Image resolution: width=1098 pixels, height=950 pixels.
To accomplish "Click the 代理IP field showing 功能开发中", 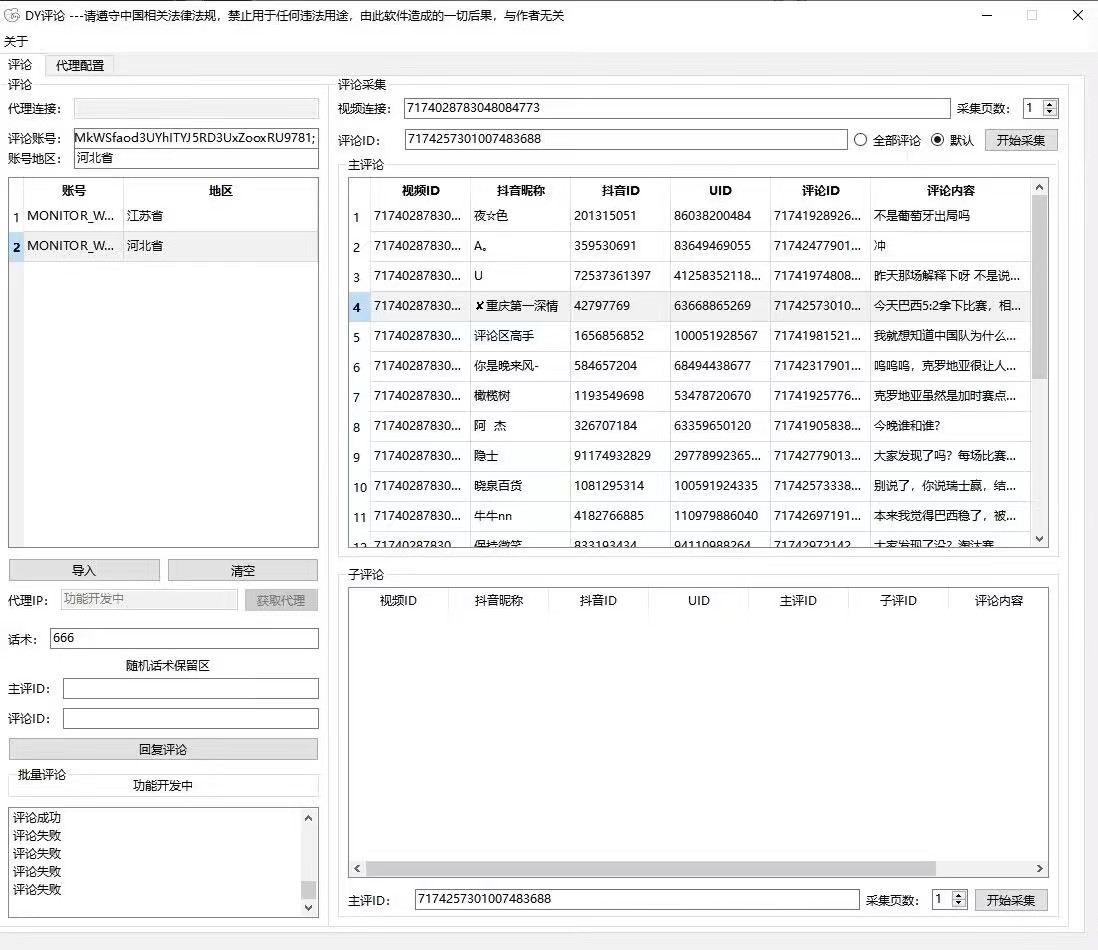I will click(x=149, y=599).
